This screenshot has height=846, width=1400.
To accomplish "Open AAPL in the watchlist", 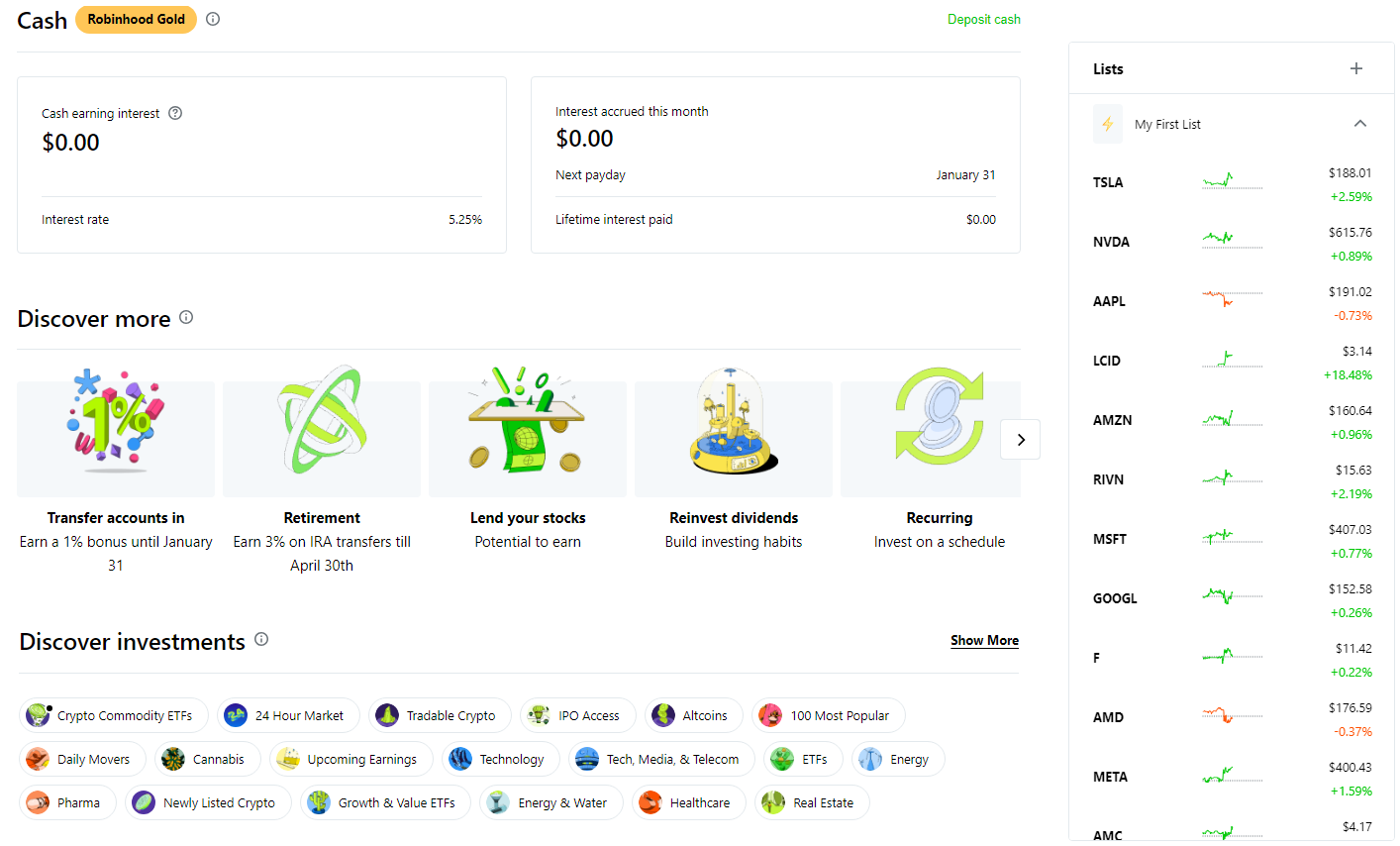I will click(1232, 302).
